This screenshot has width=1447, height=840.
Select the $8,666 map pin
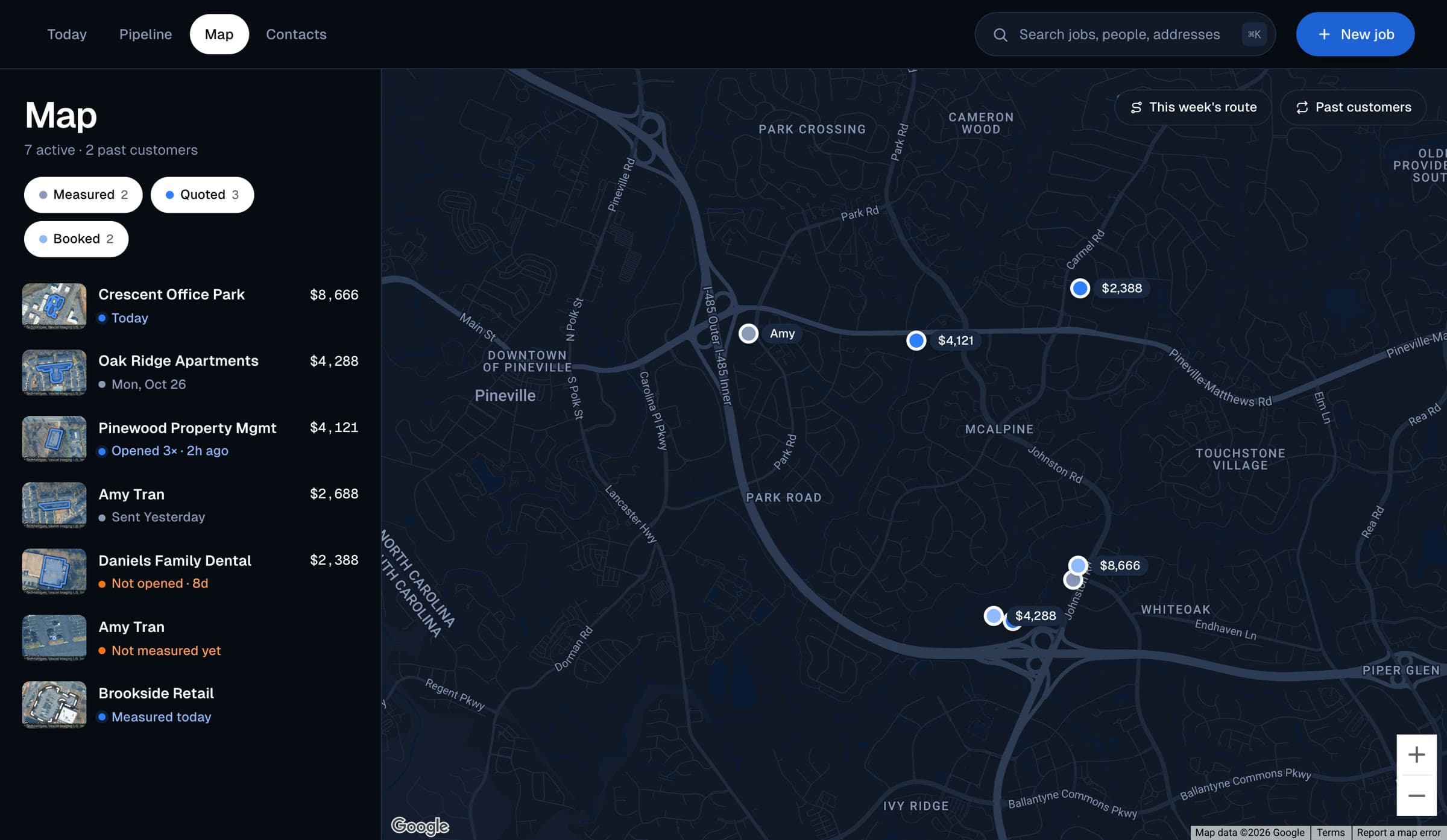(1078, 565)
